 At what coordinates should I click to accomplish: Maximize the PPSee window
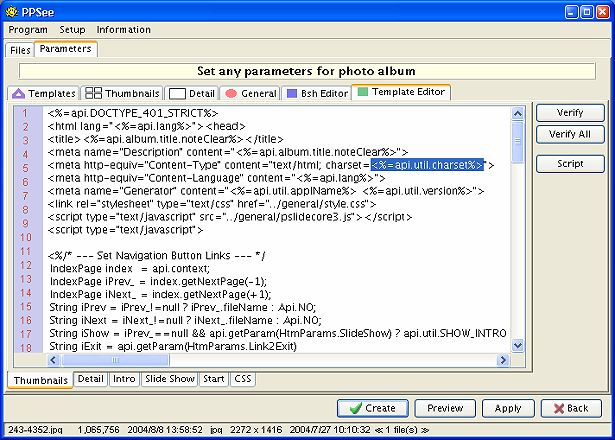pyautogui.click(x=587, y=12)
